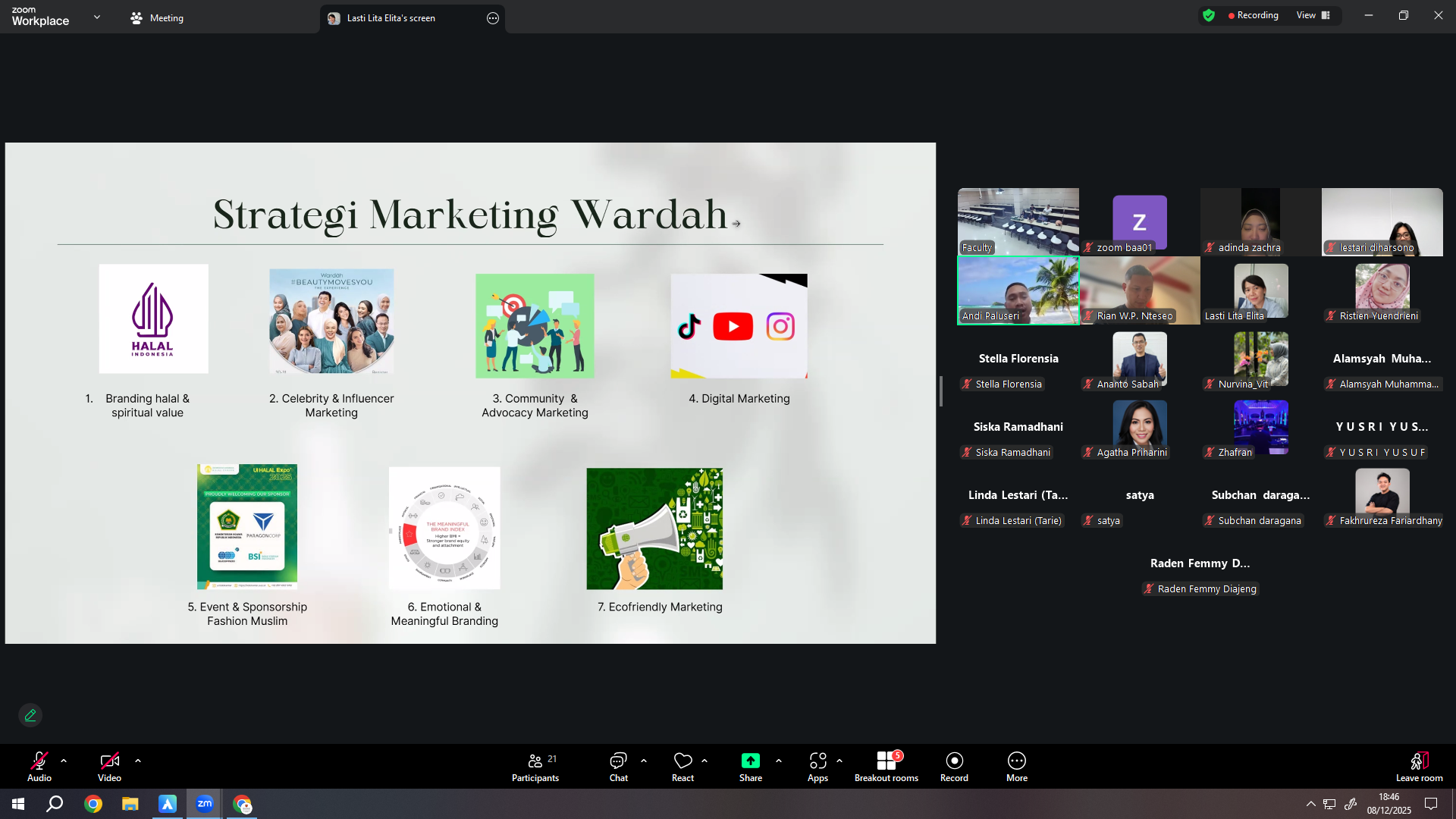Select the zoom baa01 participant tile
This screenshot has width=1456, height=819.
pyautogui.click(x=1140, y=222)
